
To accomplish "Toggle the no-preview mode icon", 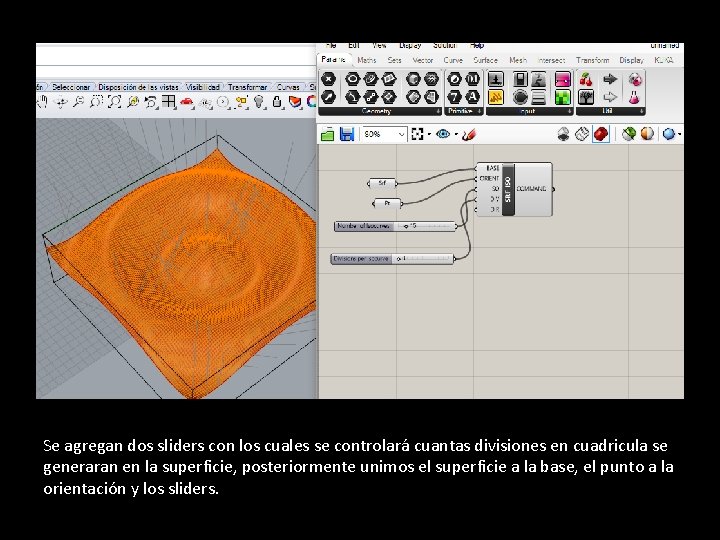I will tap(563, 134).
